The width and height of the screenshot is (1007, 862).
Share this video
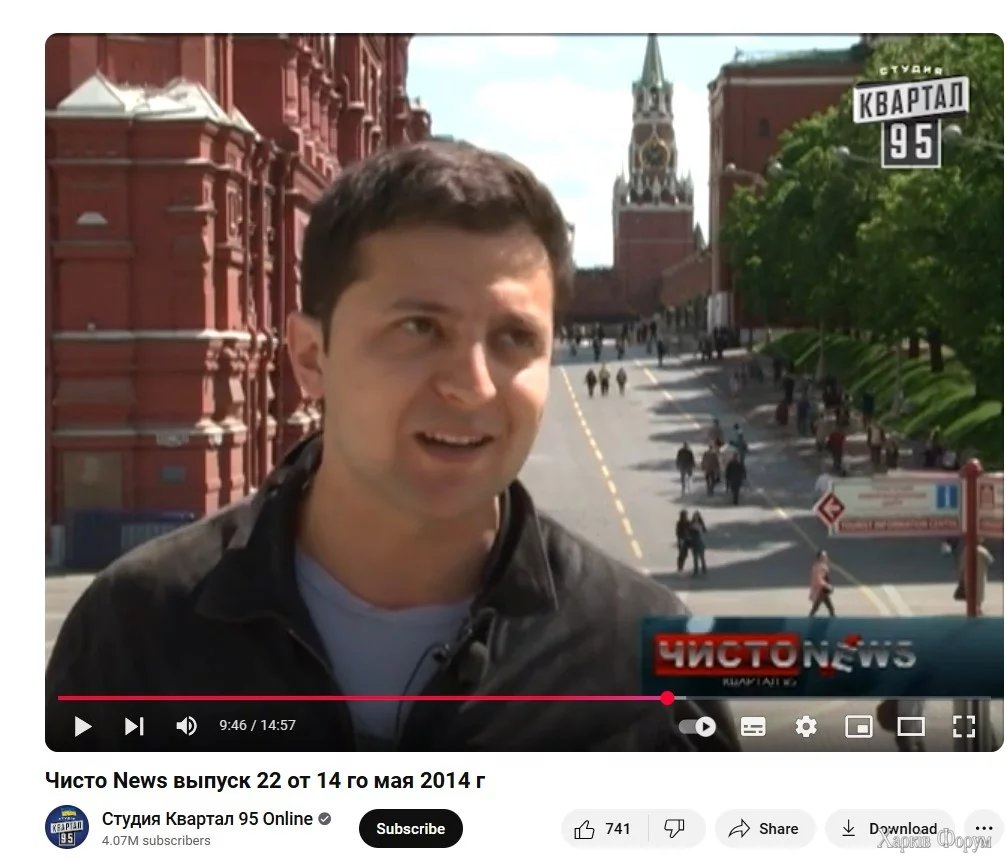(x=764, y=829)
